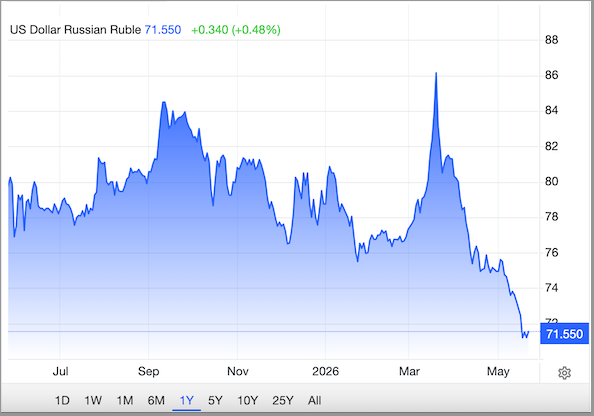The image size is (594, 416).
Task: Show the 10Y time range
Action: click(x=248, y=400)
